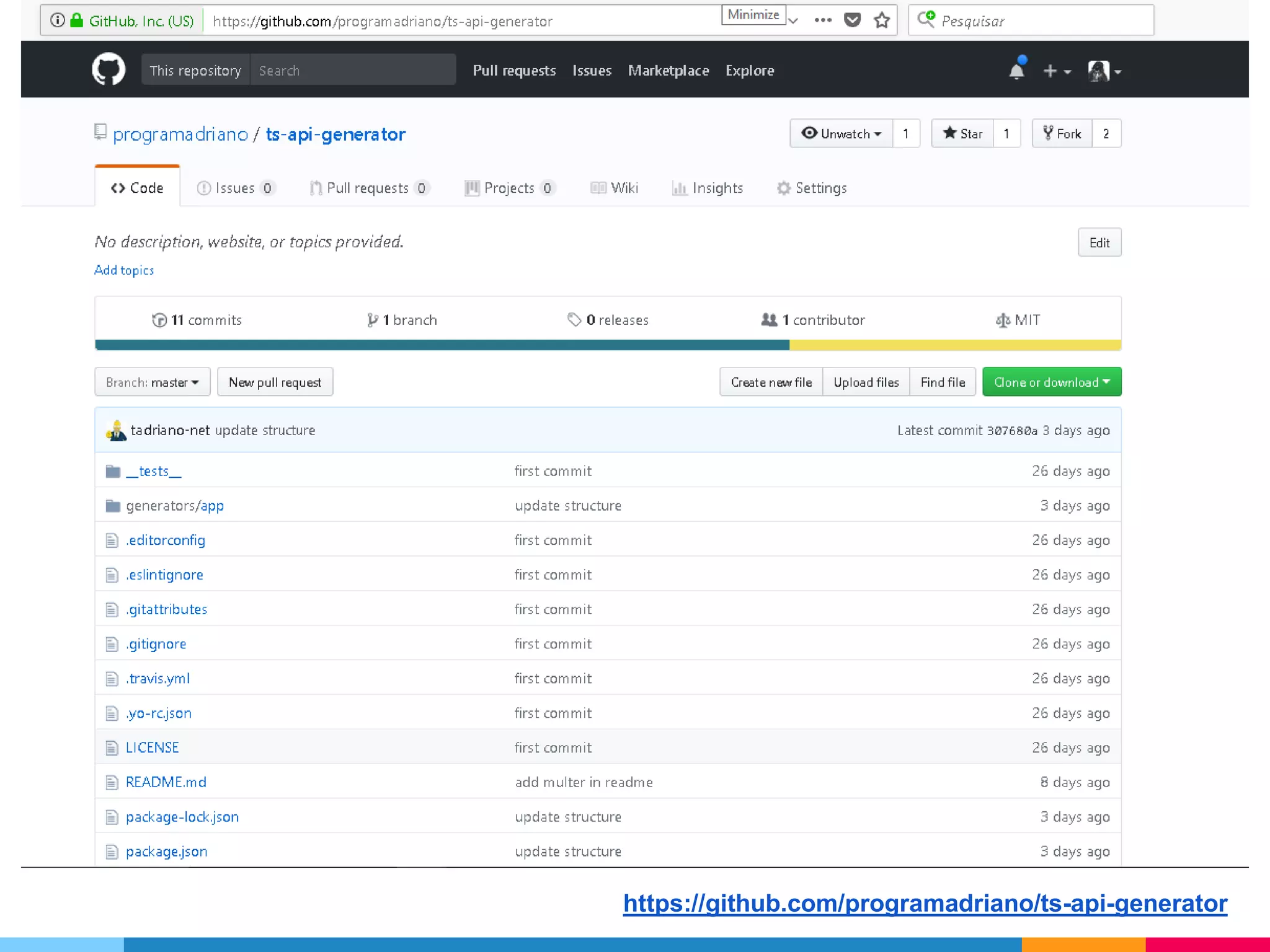Expand the Clone or download dropdown

point(1052,382)
